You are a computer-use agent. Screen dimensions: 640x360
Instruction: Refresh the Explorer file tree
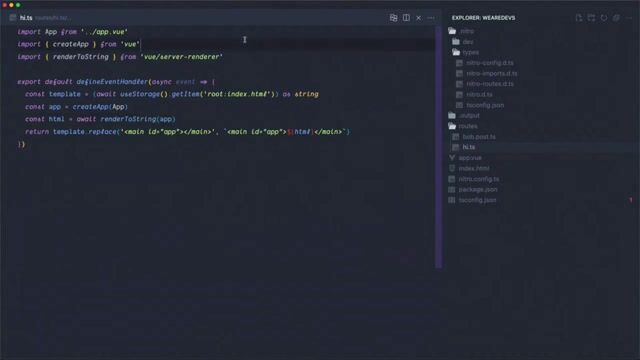tap(604, 18)
